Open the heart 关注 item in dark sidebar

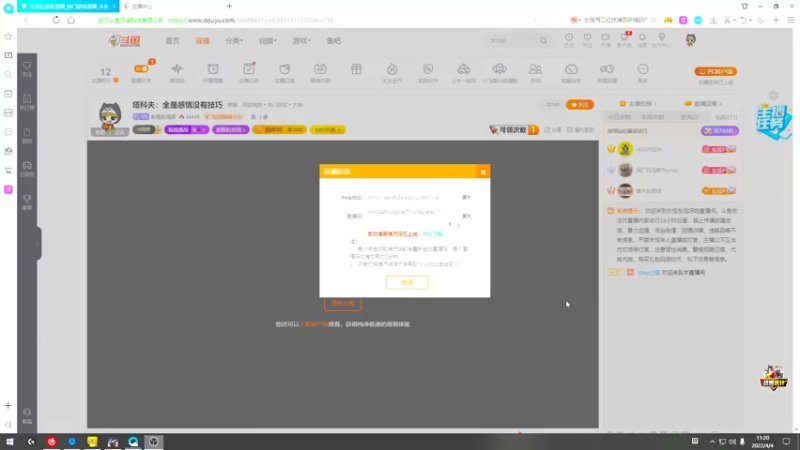(x=27, y=69)
